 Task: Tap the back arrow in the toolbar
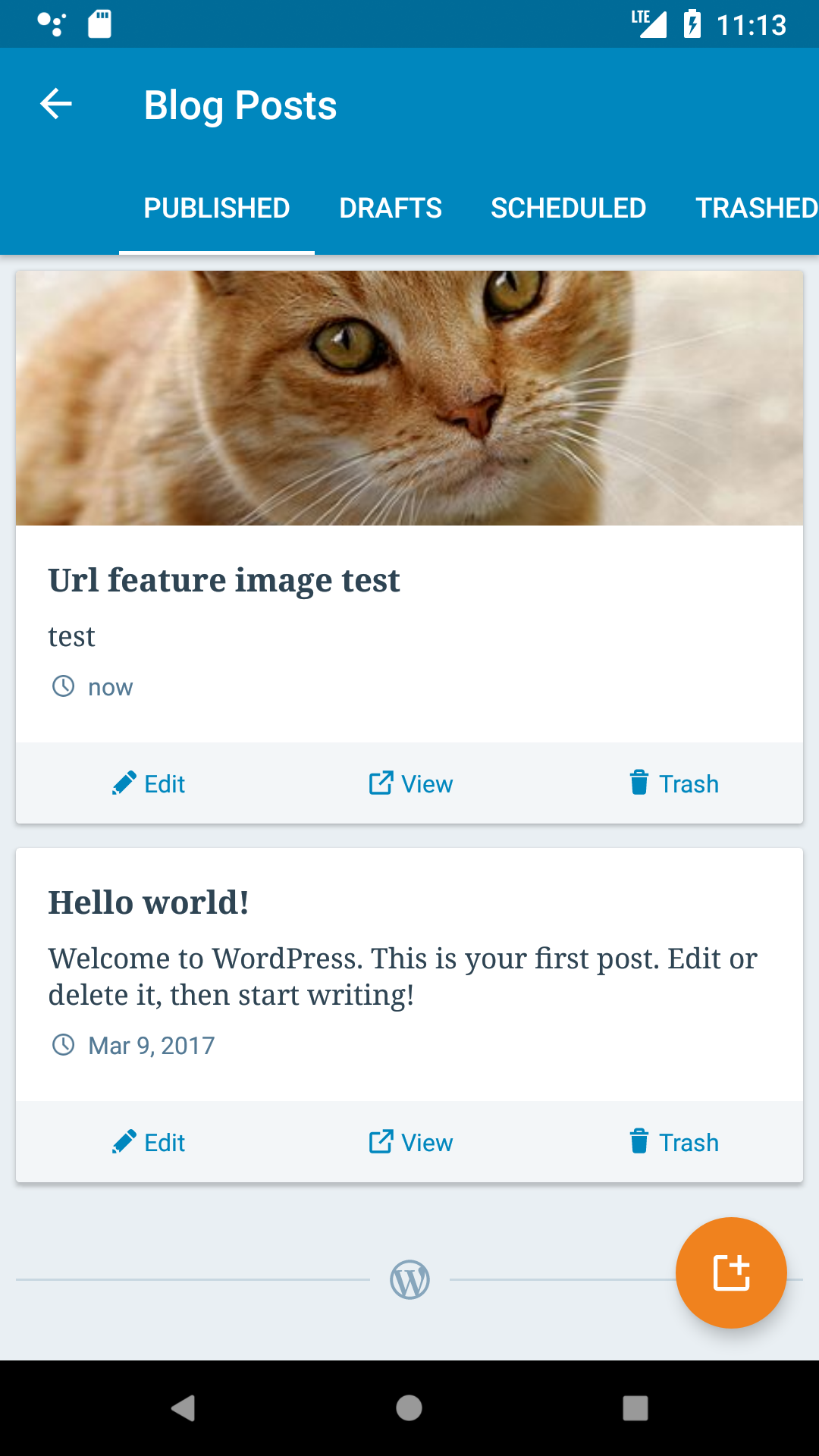[55, 104]
